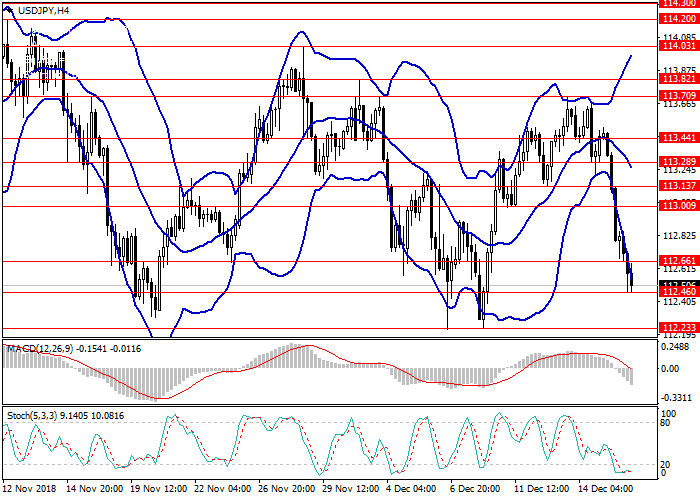The width and height of the screenshot is (700, 500).
Task: Click the 112.460 support level label
Action: click(678, 292)
